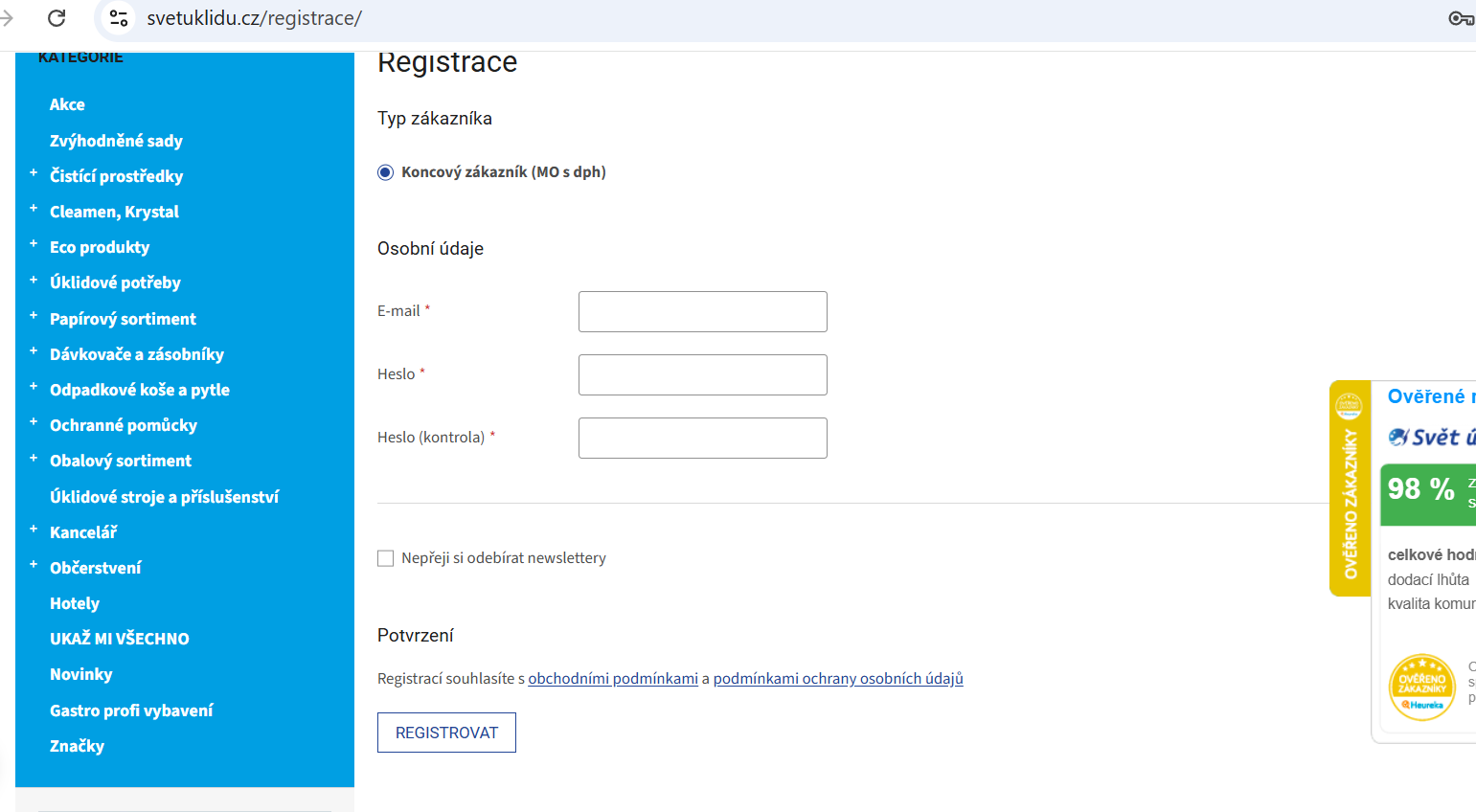Click the browser reload page icon
Screen dimensions: 1476x812
point(57,18)
